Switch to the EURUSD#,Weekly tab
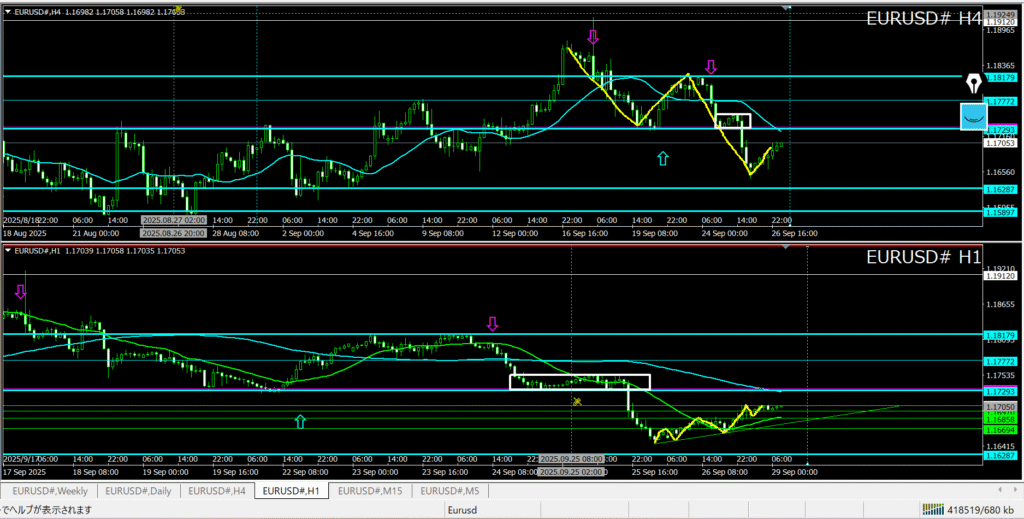1024x519 pixels. (x=50, y=491)
